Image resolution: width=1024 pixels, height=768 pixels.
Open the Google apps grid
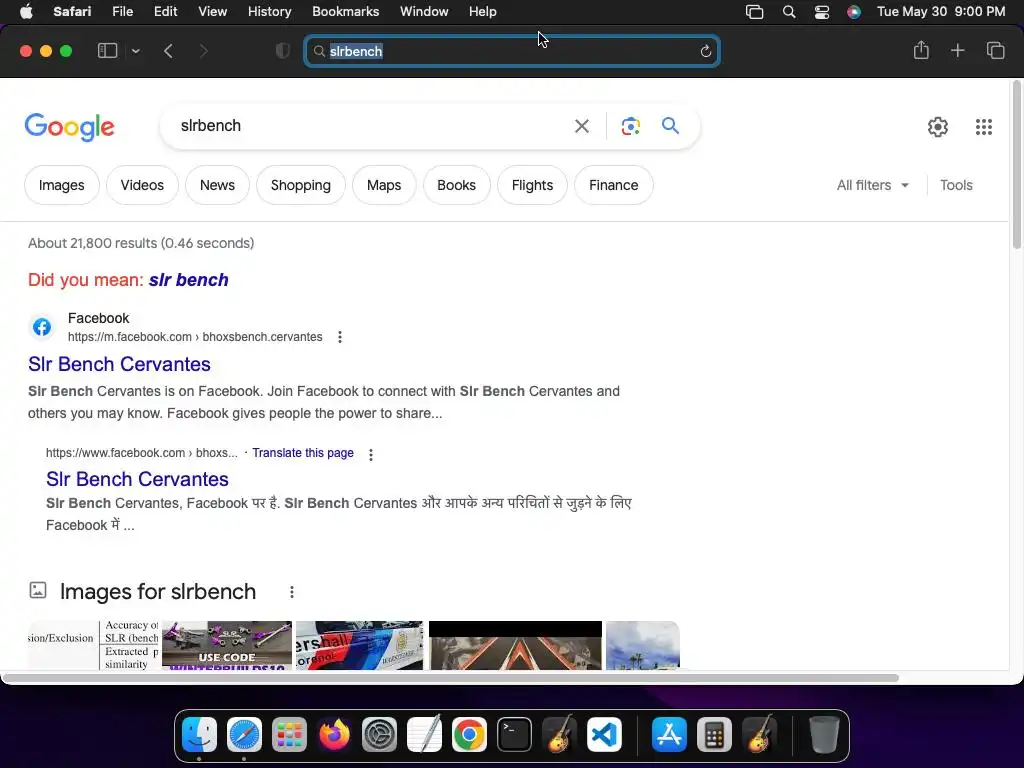(x=984, y=127)
